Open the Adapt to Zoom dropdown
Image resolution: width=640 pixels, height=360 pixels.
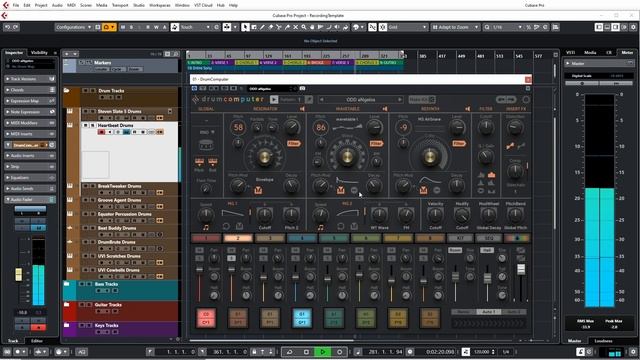tap(455, 27)
